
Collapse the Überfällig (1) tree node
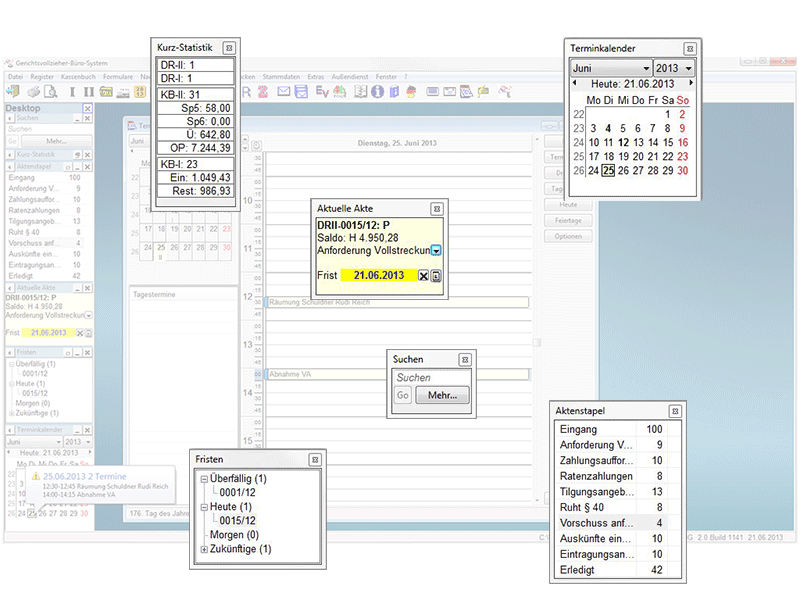[x=203, y=479]
